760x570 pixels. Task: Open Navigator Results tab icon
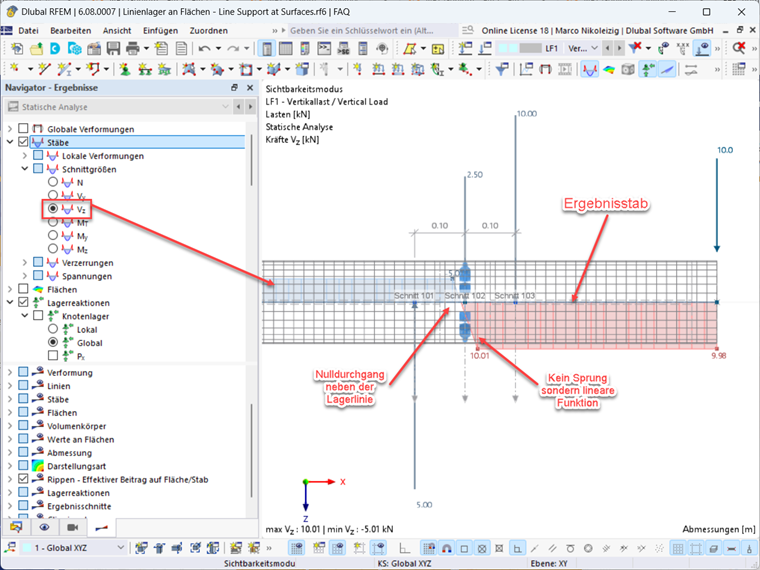101,527
